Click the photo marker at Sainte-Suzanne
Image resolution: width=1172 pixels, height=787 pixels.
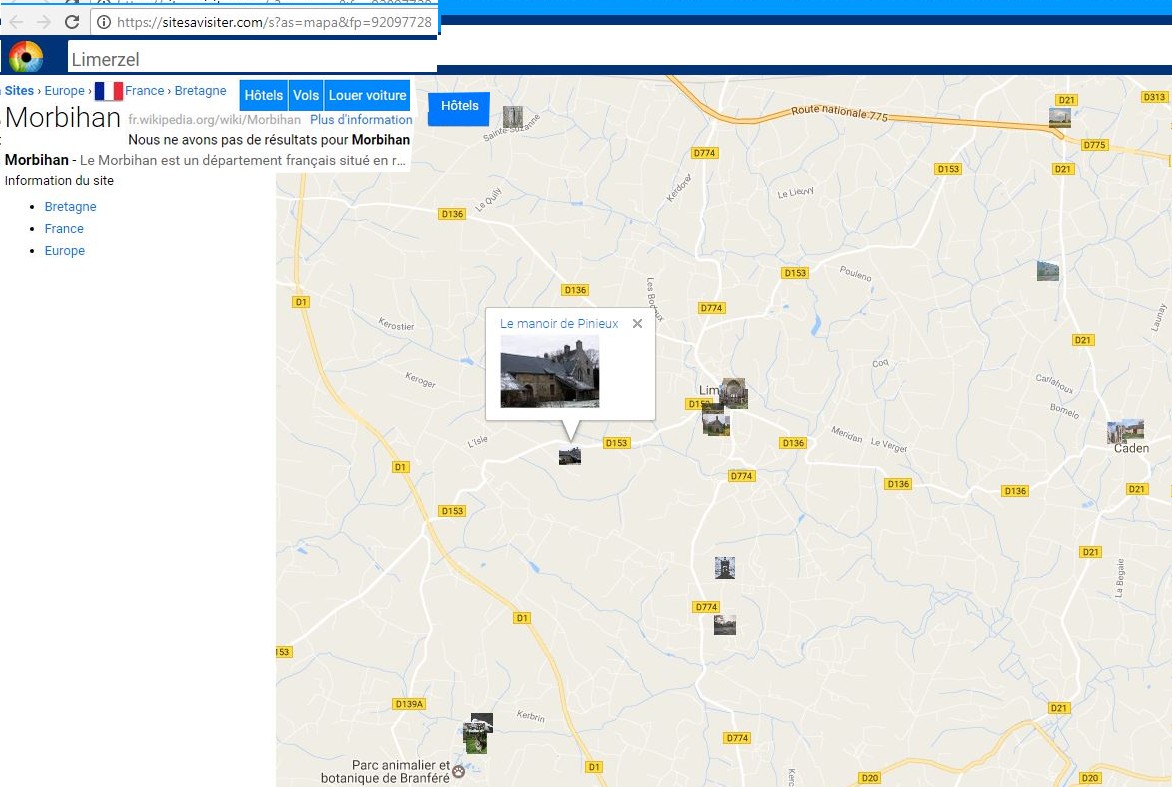pyautogui.click(x=513, y=117)
